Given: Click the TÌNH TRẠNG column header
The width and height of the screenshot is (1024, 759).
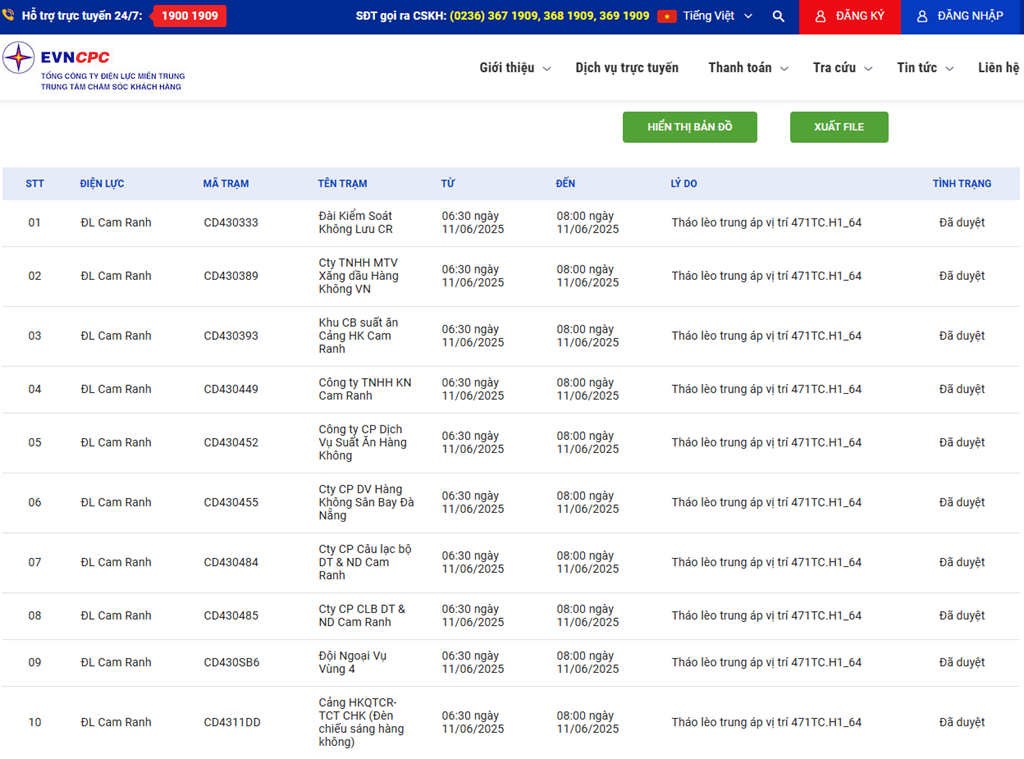Looking at the screenshot, I should pyautogui.click(x=962, y=184).
